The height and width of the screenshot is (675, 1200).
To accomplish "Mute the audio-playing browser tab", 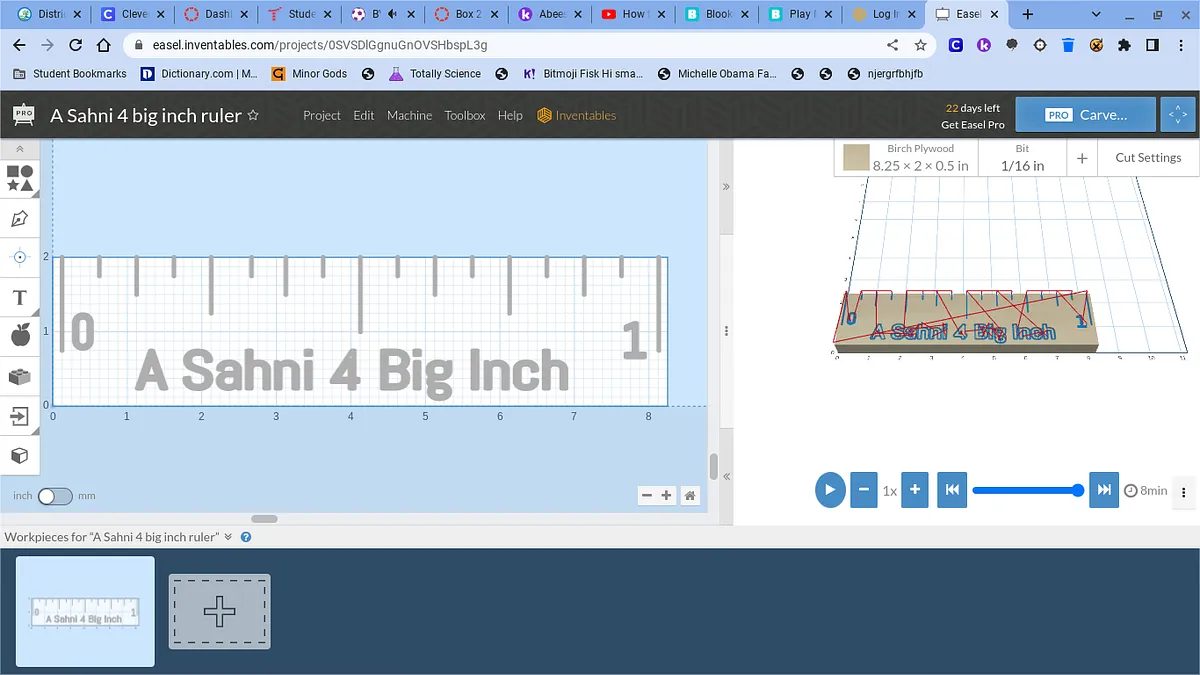I will (x=391, y=15).
